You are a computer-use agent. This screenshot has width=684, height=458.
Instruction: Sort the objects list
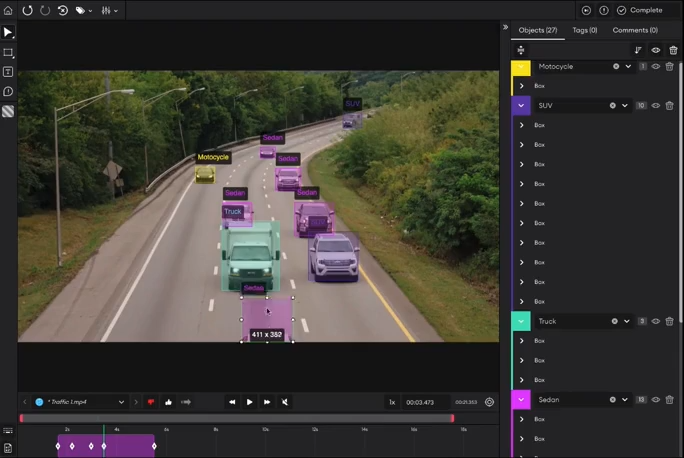(x=638, y=50)
